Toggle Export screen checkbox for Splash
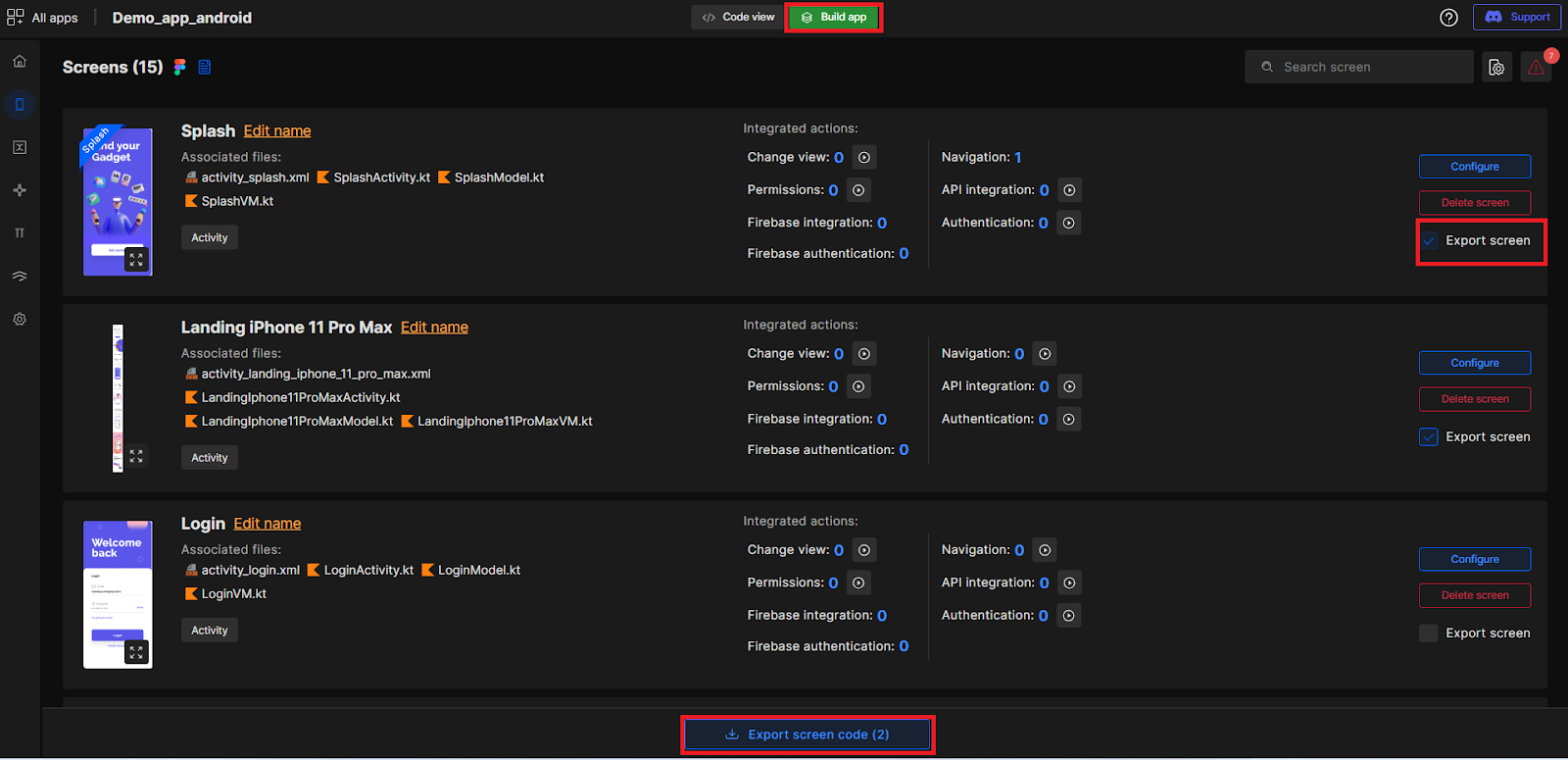This screenshot has width=1568, height=760. (1429, 241)
